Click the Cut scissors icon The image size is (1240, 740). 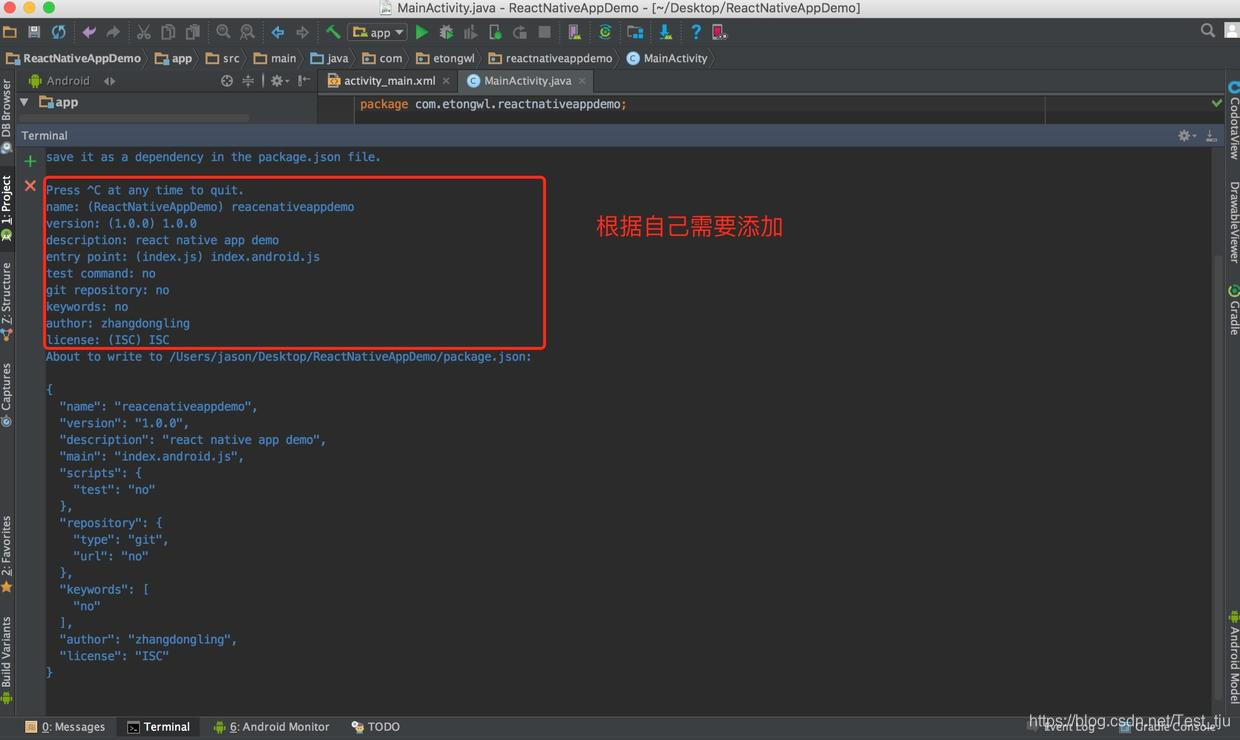tap(144, 32)
